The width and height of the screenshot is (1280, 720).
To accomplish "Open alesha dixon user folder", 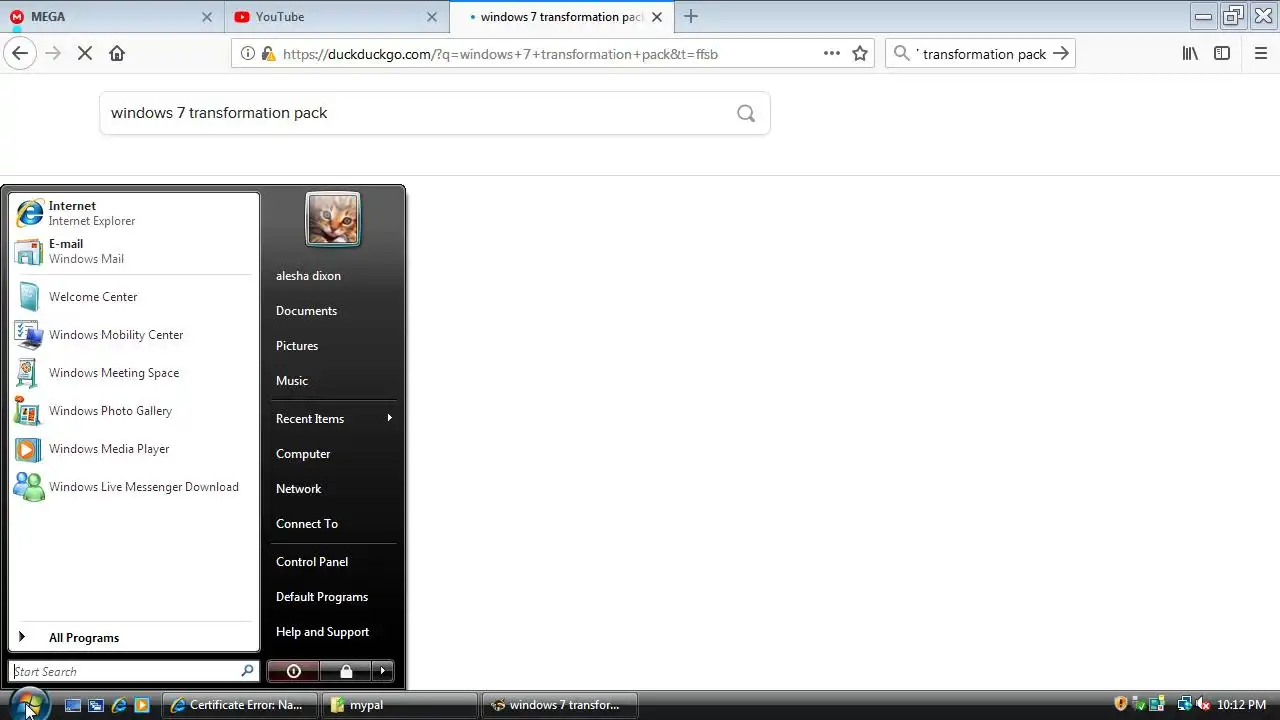I will [x=333, y=276].
